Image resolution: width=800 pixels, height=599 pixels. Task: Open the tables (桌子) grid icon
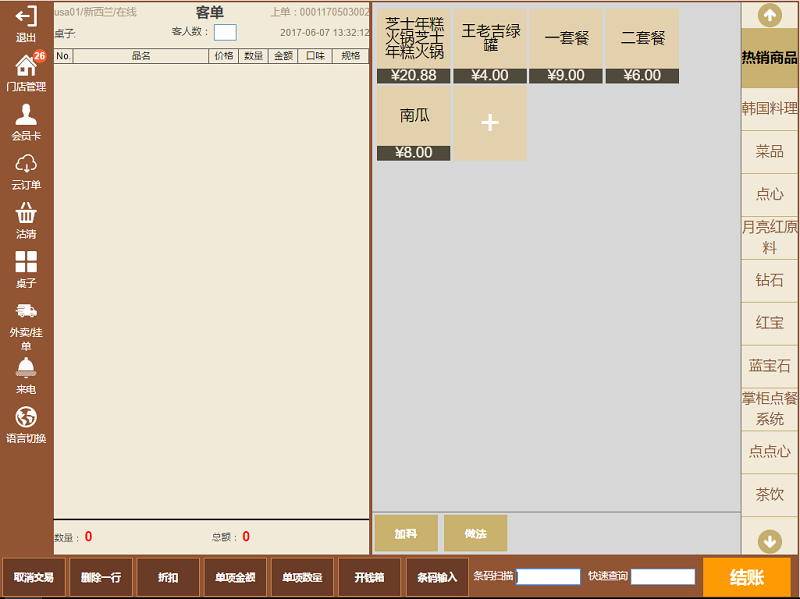pyautogui.click(x=26, y=262)
